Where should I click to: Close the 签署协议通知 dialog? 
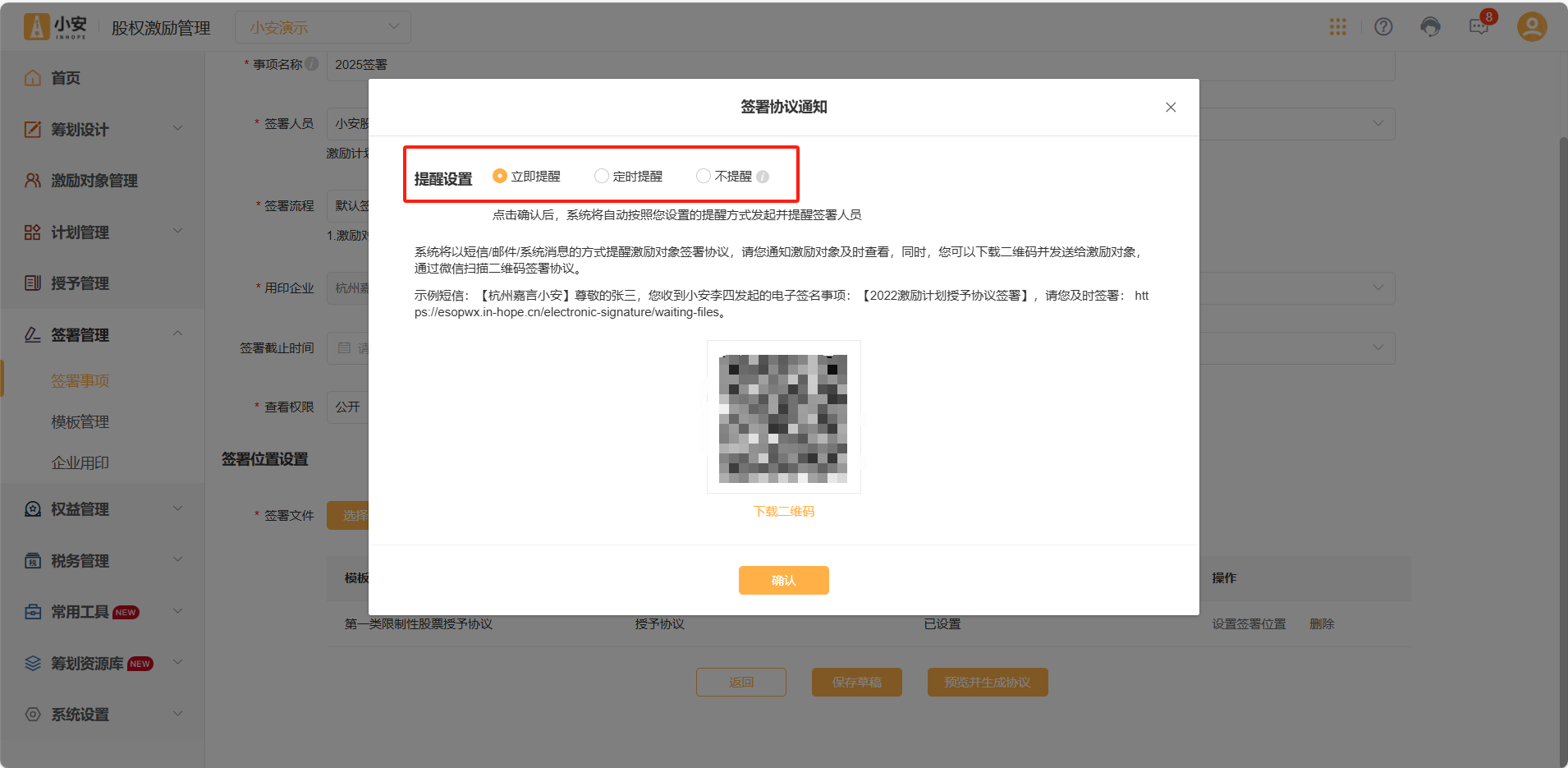pyautogui.click(x=1171, y=108)
